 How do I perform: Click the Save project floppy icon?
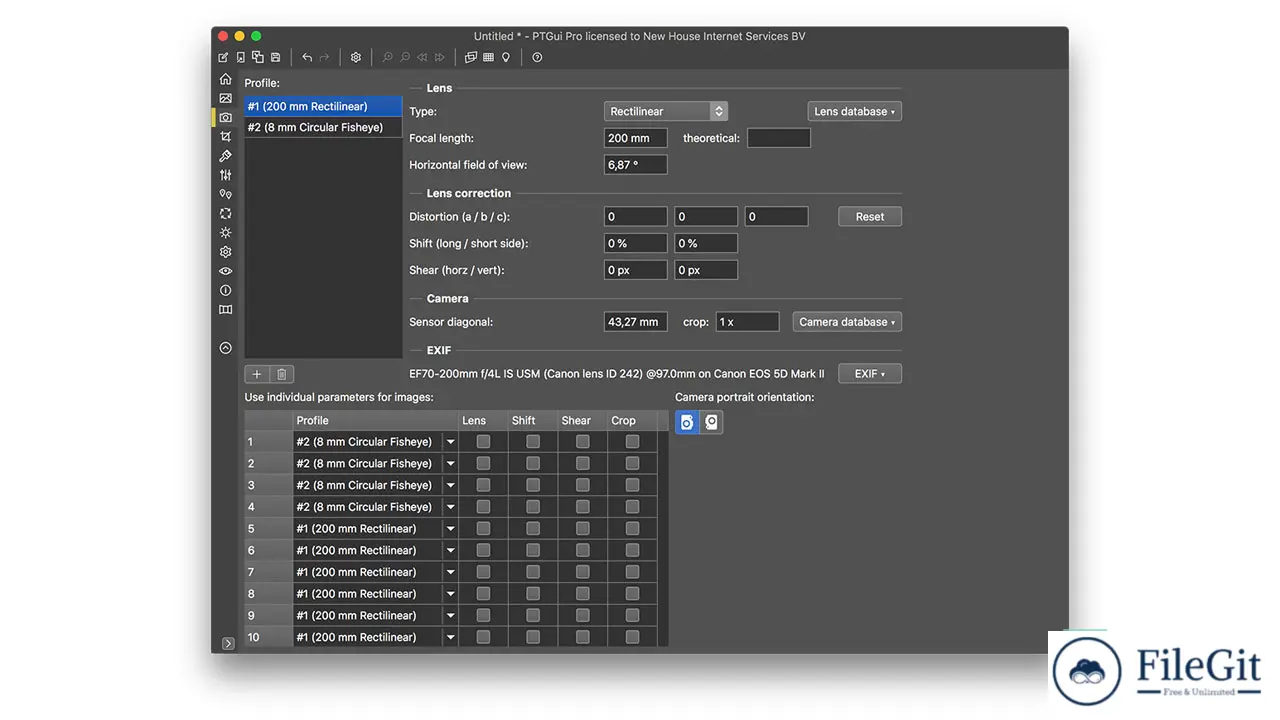pyautogui.click(x=275, y=58)
